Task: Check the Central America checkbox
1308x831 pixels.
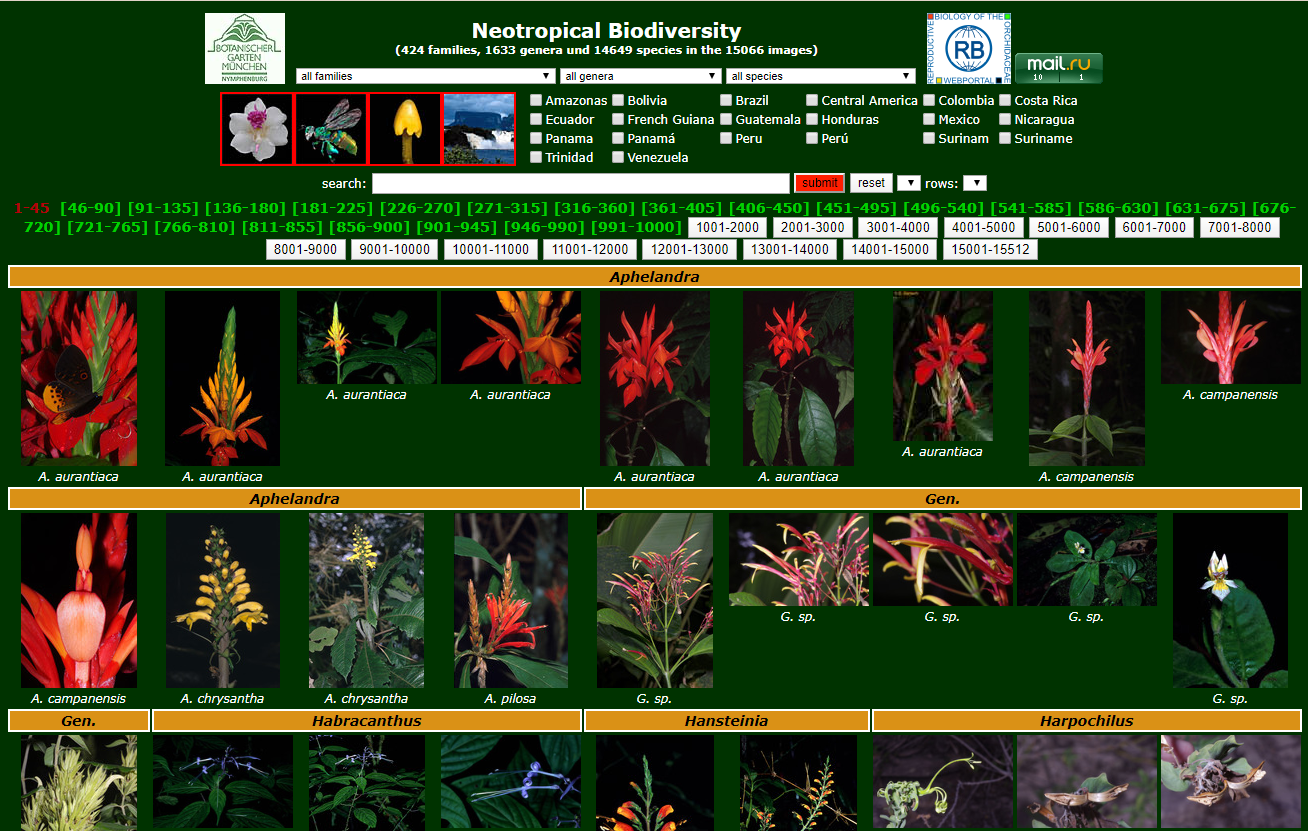Action: click(x=813, y=100)
